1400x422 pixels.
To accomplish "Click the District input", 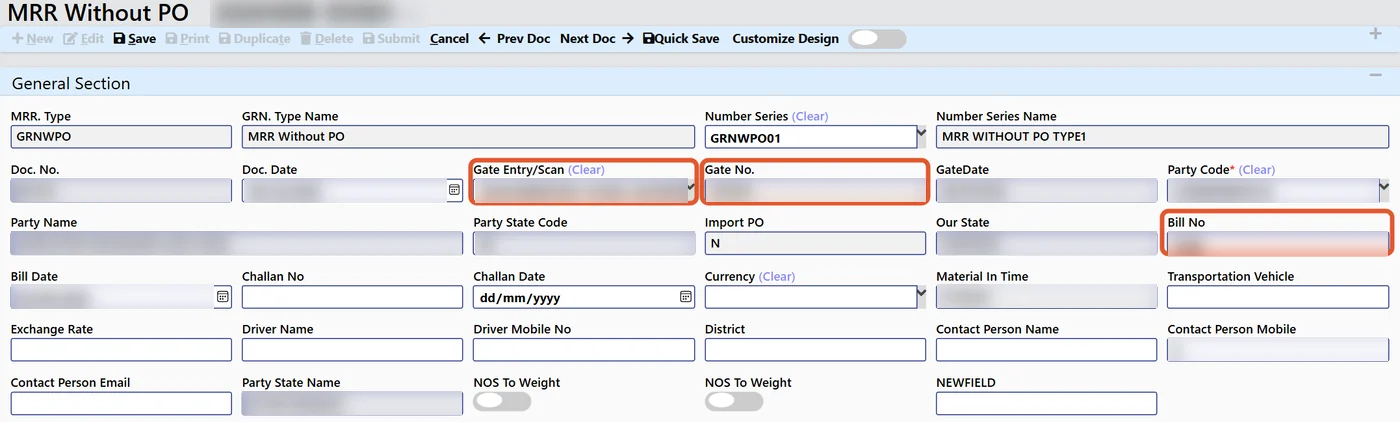I will pyautogui.click(x=815, y=350).
